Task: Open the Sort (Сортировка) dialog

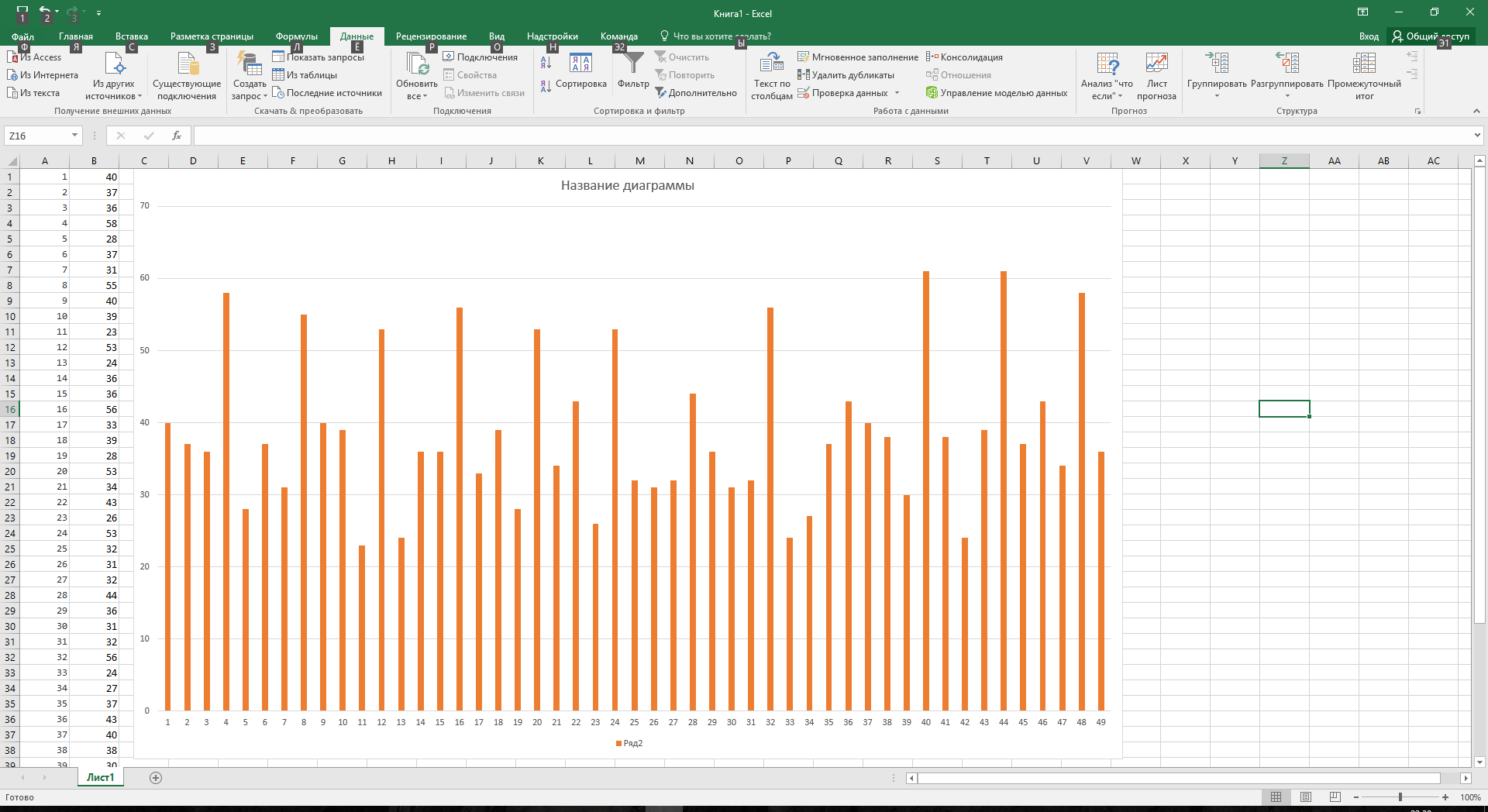Action: [x=581, y=71]
